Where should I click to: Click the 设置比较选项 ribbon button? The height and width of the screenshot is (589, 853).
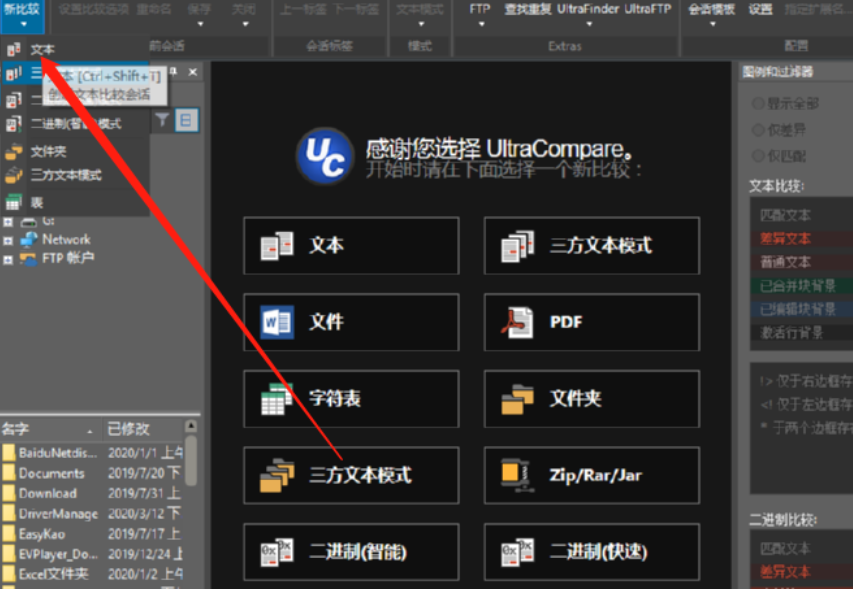pyautogui.click(x=94, y=9)
